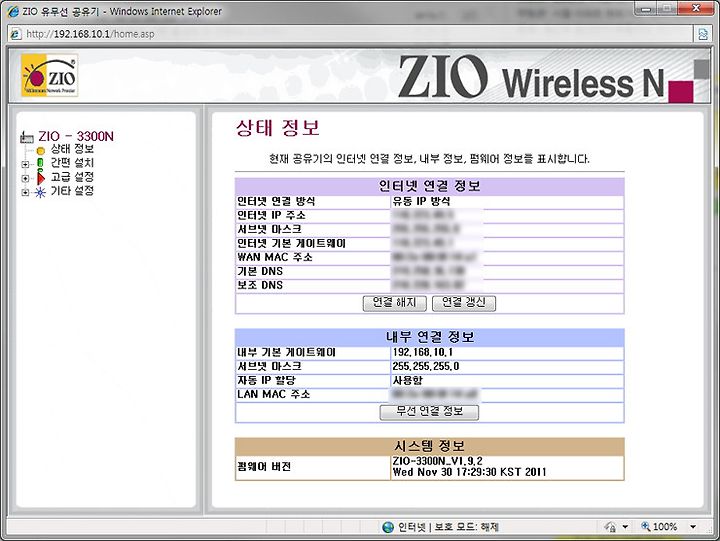Click the 255.255.255.0 subnet mask value
The image size is (720, 541).
point(426,366)
